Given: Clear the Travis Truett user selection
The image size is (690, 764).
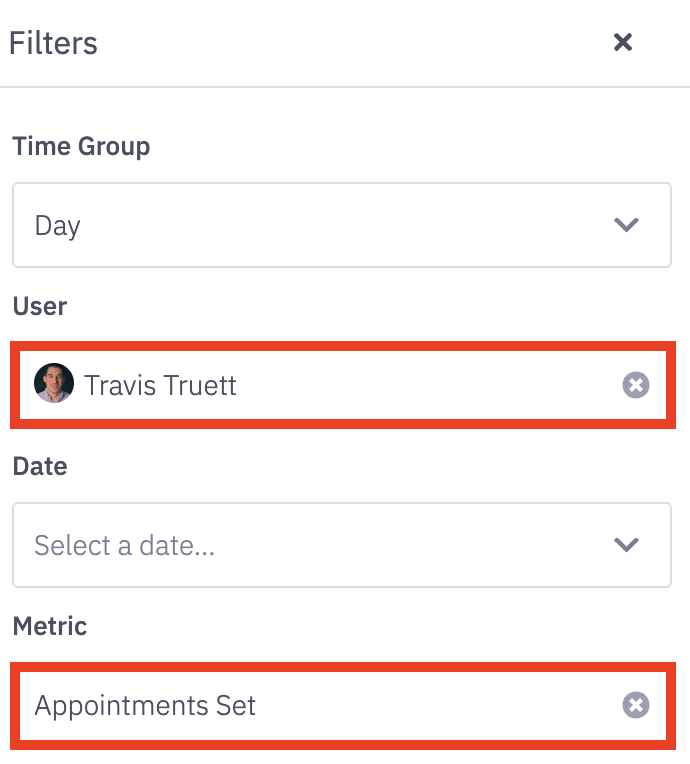Looking at the screenshot, I should (x=636, y=385).
